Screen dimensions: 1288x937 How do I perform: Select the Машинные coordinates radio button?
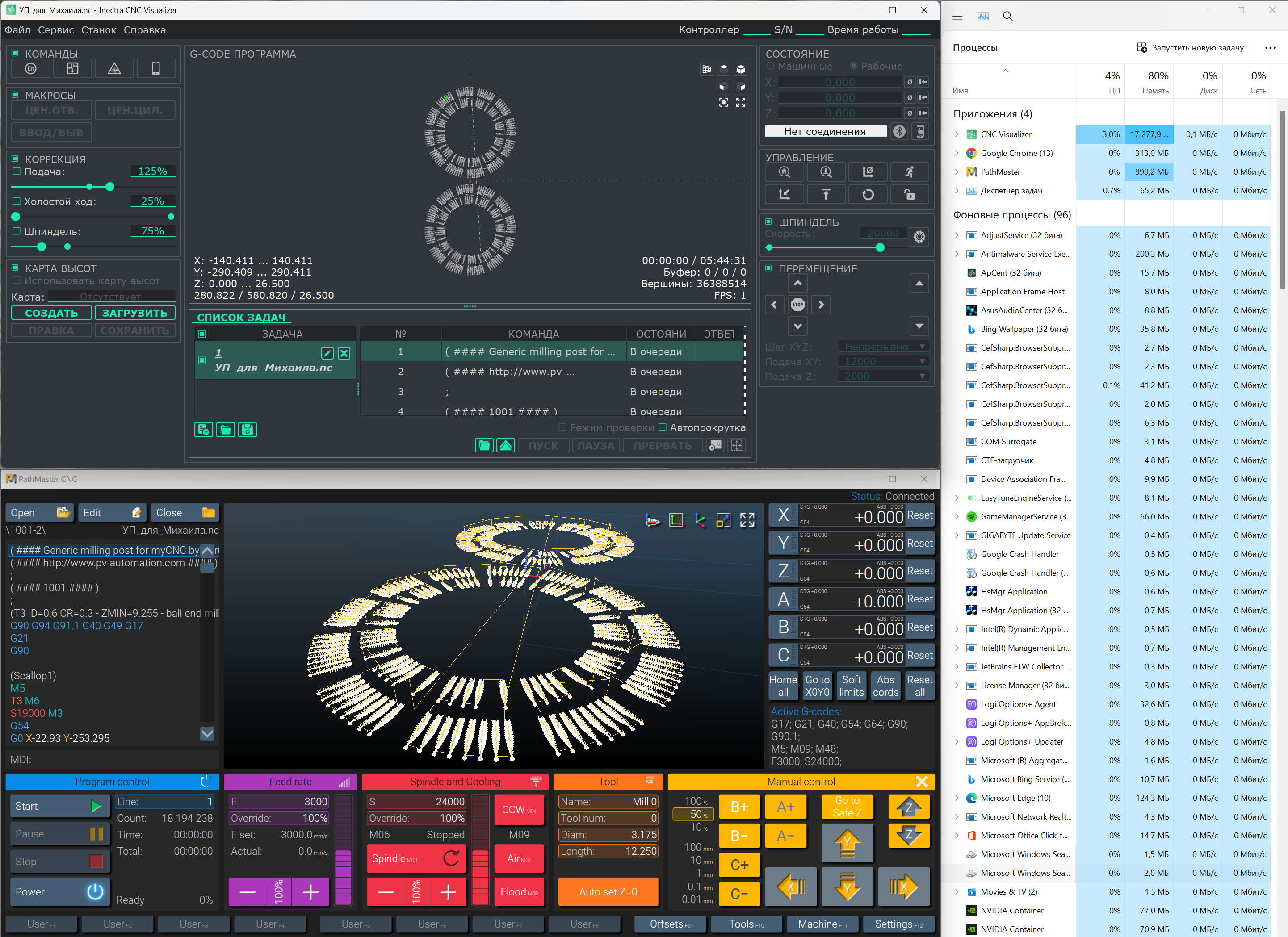pos(771,66)
